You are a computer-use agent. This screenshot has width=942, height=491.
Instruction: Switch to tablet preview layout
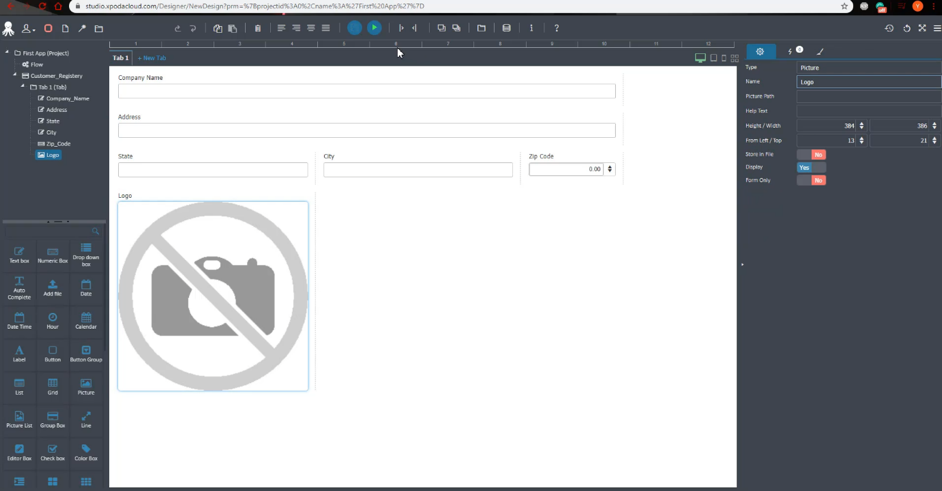coord(714,58)
